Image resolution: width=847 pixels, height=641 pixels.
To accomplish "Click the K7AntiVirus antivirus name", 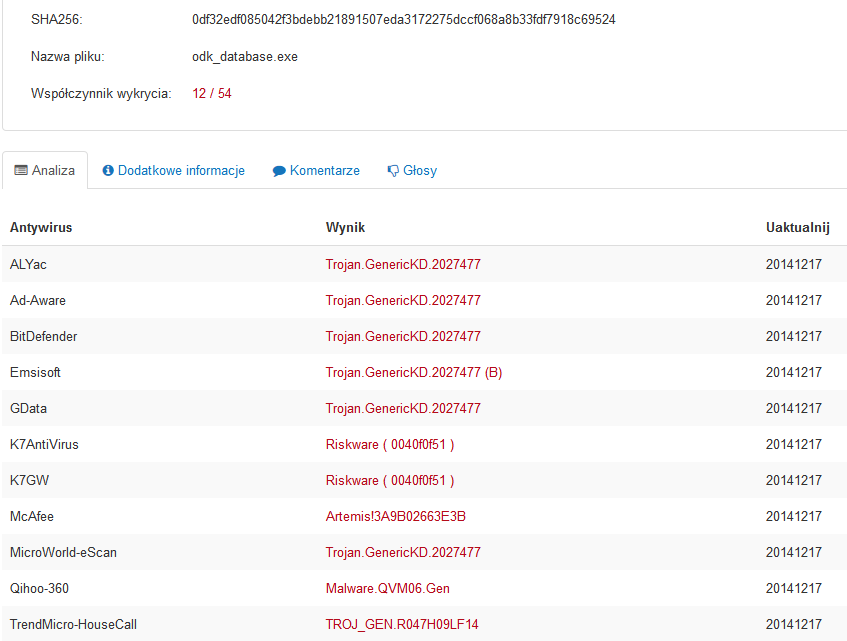I will pos(44,444).
